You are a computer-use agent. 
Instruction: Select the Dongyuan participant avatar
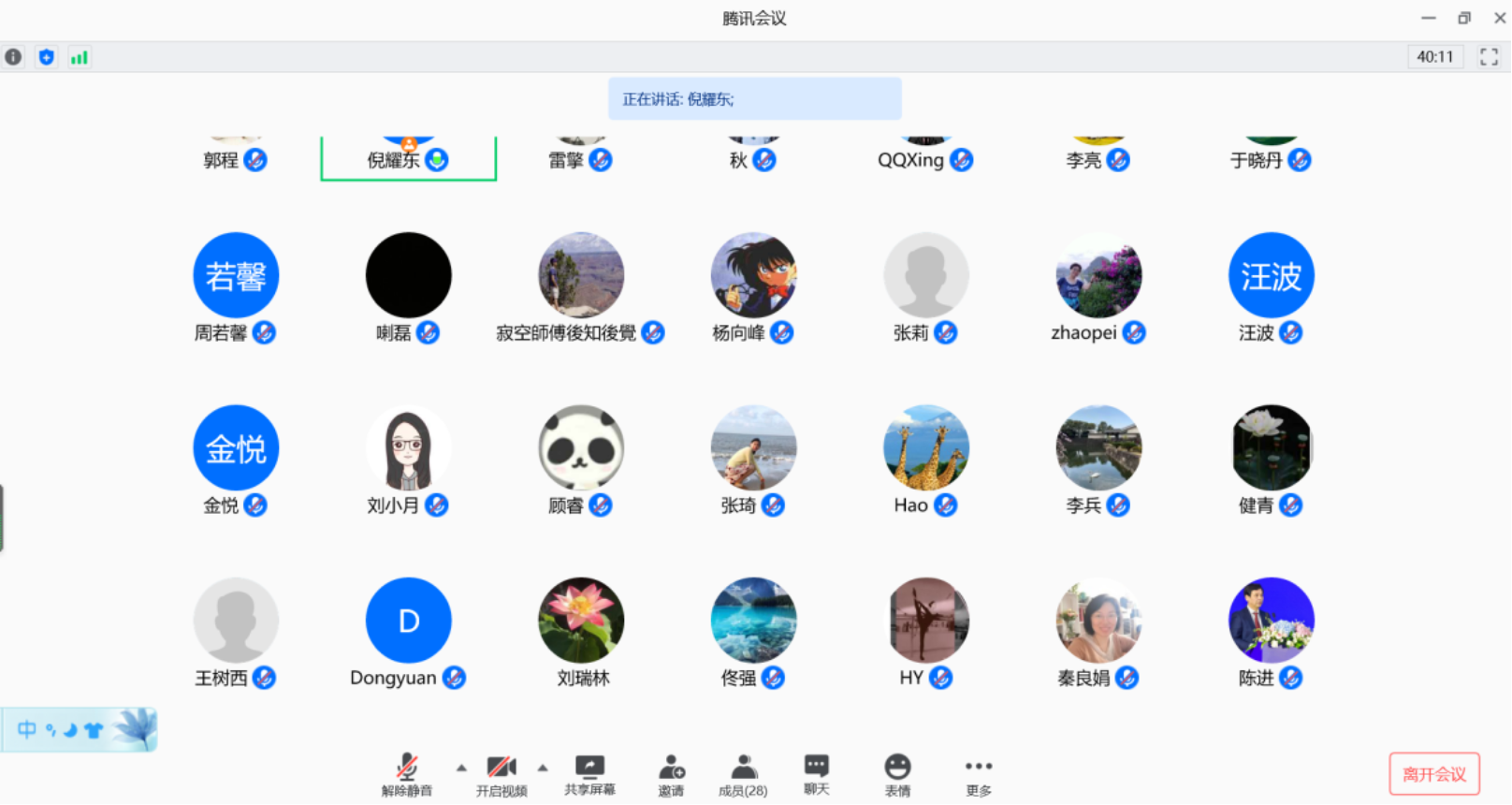click(408, 621)
